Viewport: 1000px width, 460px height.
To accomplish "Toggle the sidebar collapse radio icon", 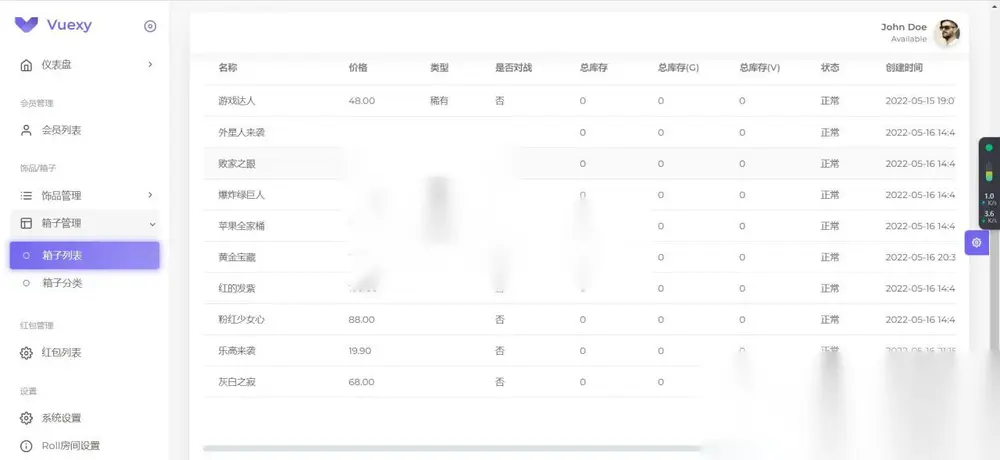I will click(150, 26).
